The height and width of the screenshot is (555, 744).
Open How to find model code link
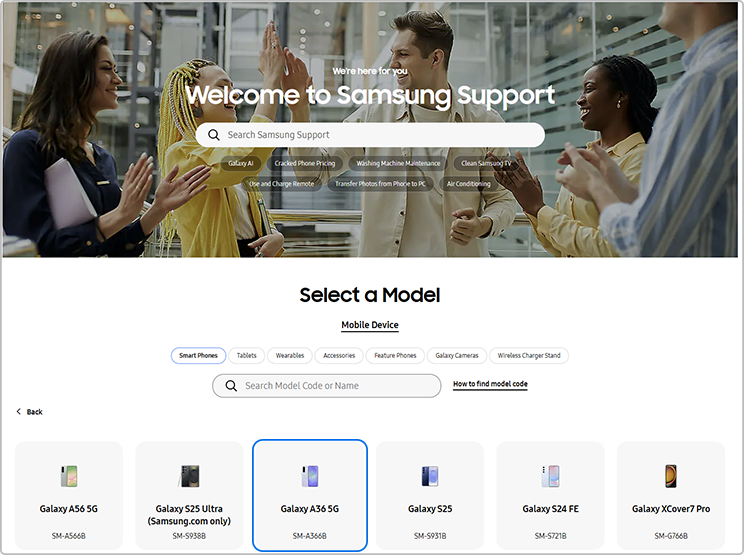(490, 384)
